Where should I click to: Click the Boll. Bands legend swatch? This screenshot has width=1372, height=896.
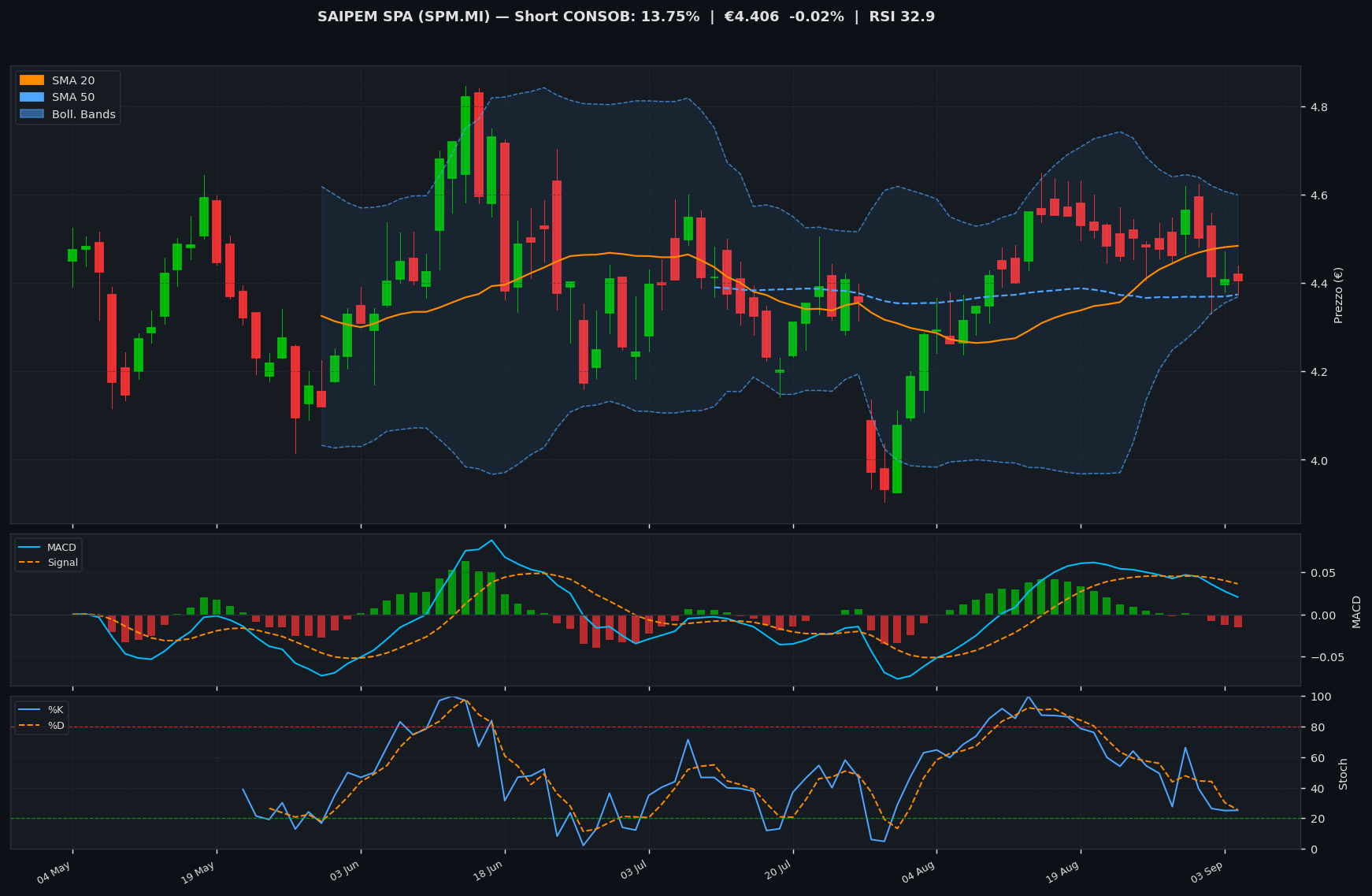[x=32, y=114]
